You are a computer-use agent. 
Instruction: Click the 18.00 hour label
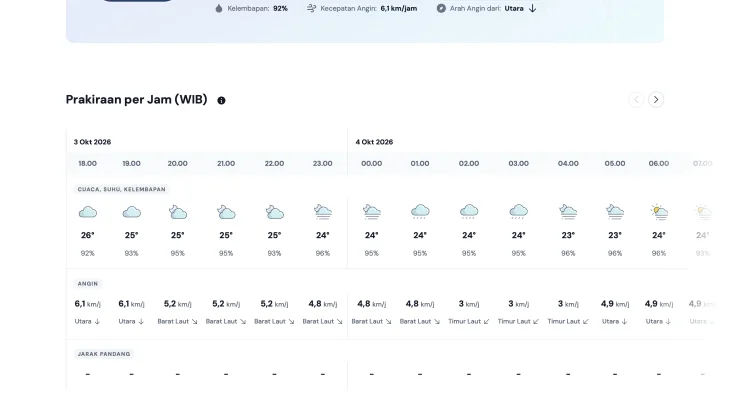pos(88,164)
